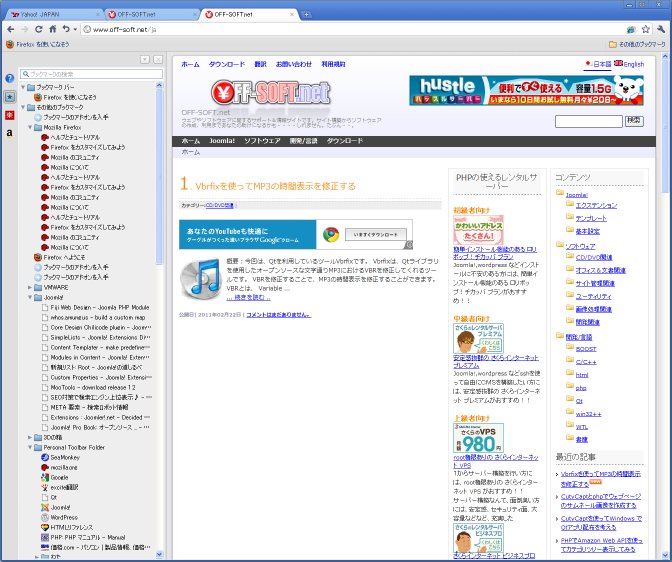Open the Amazon sidebar panel icon
The width and height of the screenshot is (672, 562).
click(x=9, y=133)
